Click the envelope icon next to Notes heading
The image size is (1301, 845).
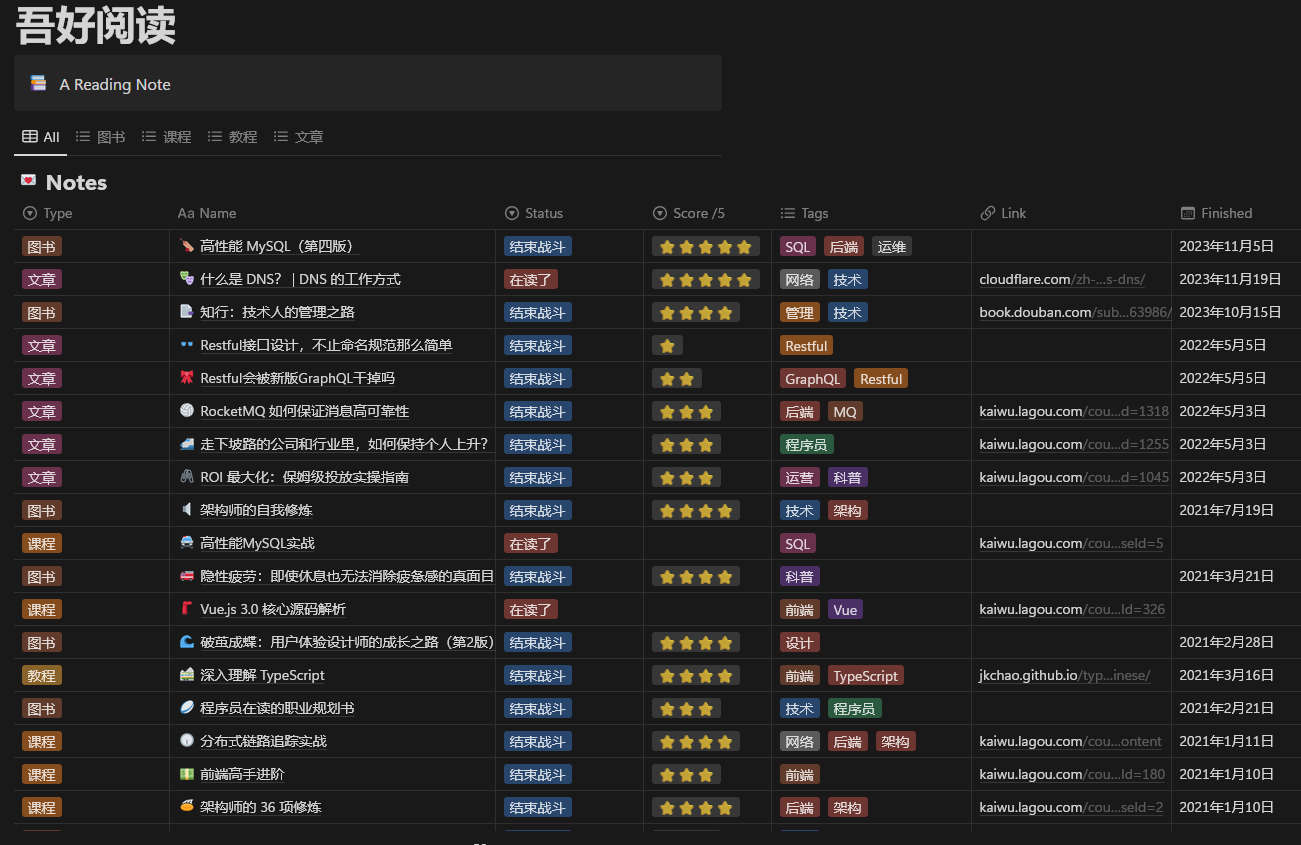click(28, 181)
